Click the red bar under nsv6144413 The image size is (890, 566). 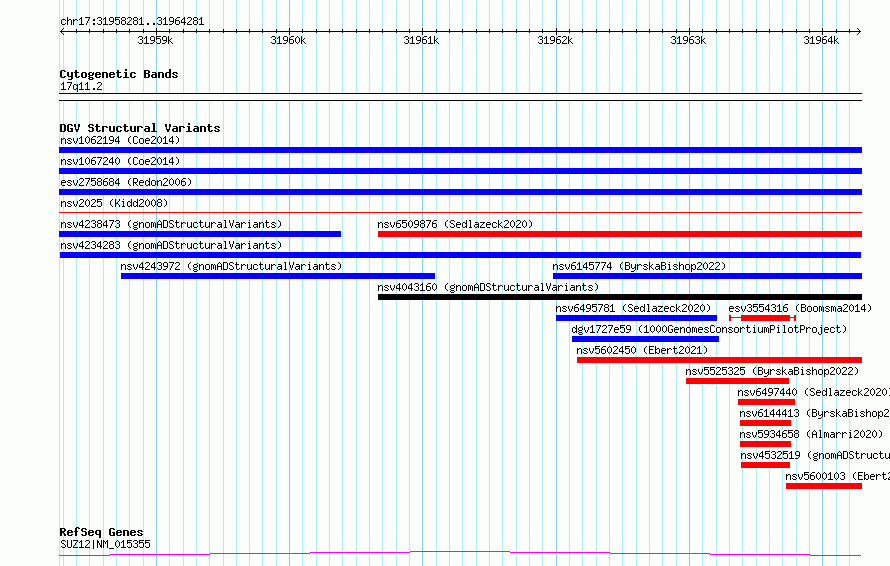(x=765, y=423)
